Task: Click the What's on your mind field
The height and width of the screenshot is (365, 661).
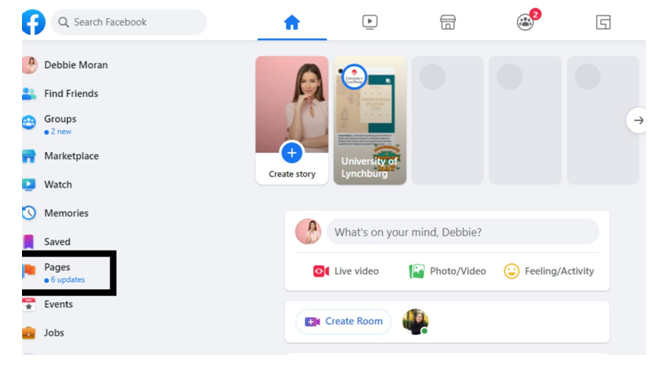Action: [x=463, y=232]
